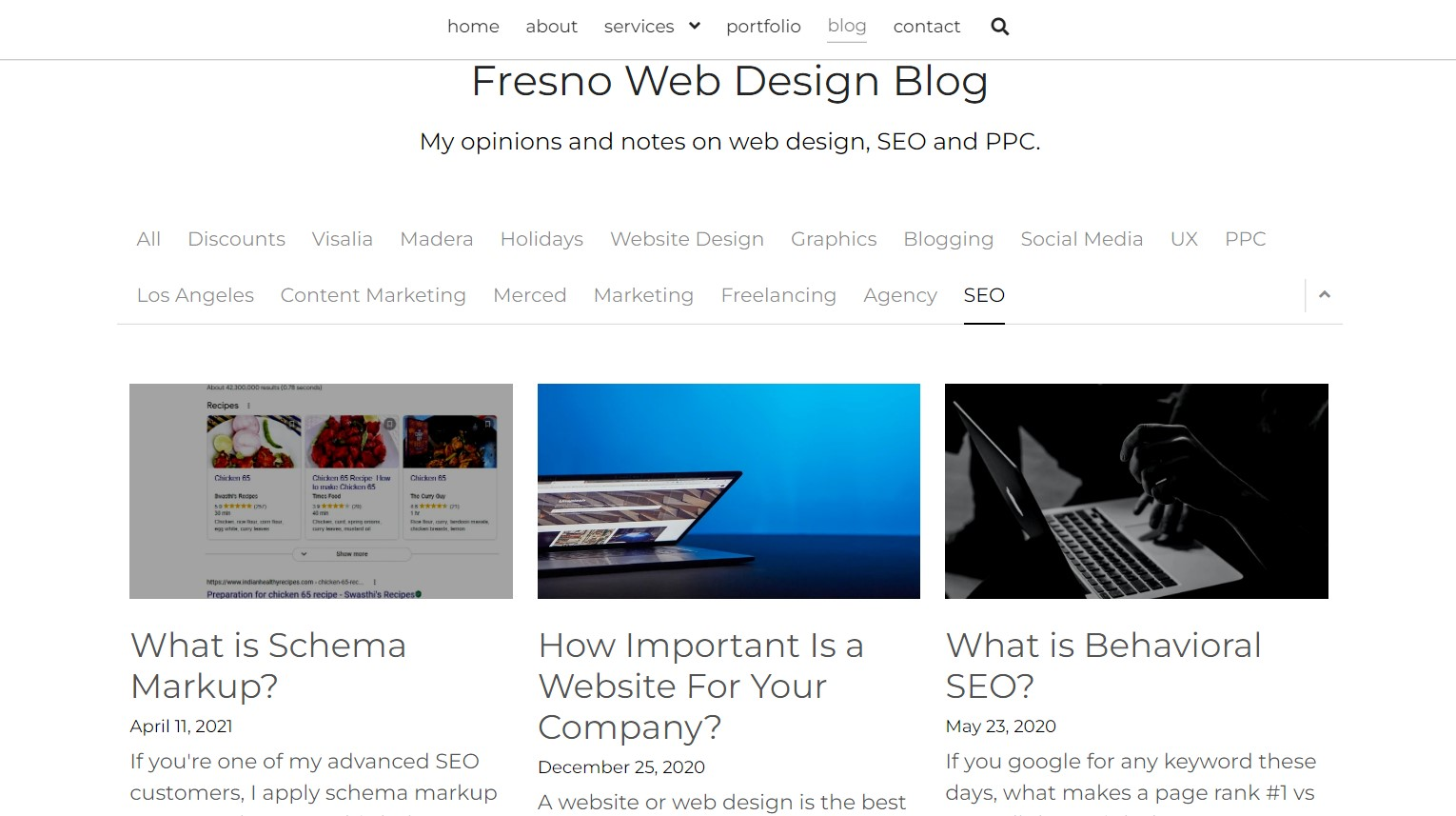Switch to the blog menu item
Screen dimensions: 1456x816
[x=846, y=26]
